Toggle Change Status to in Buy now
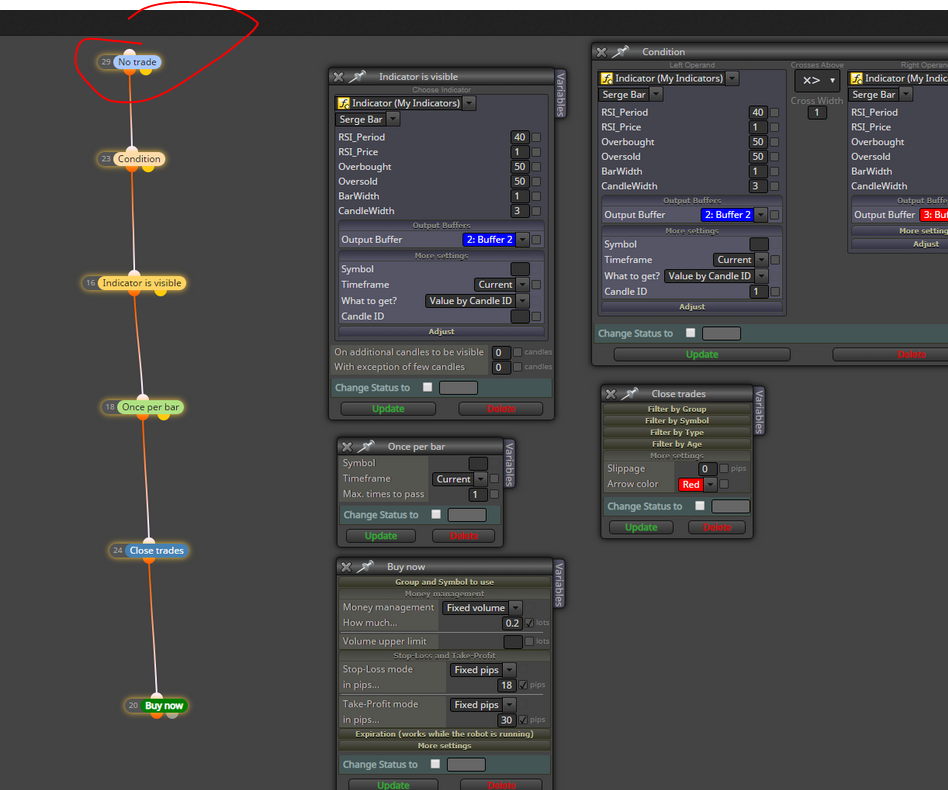 tap(435, 764)
